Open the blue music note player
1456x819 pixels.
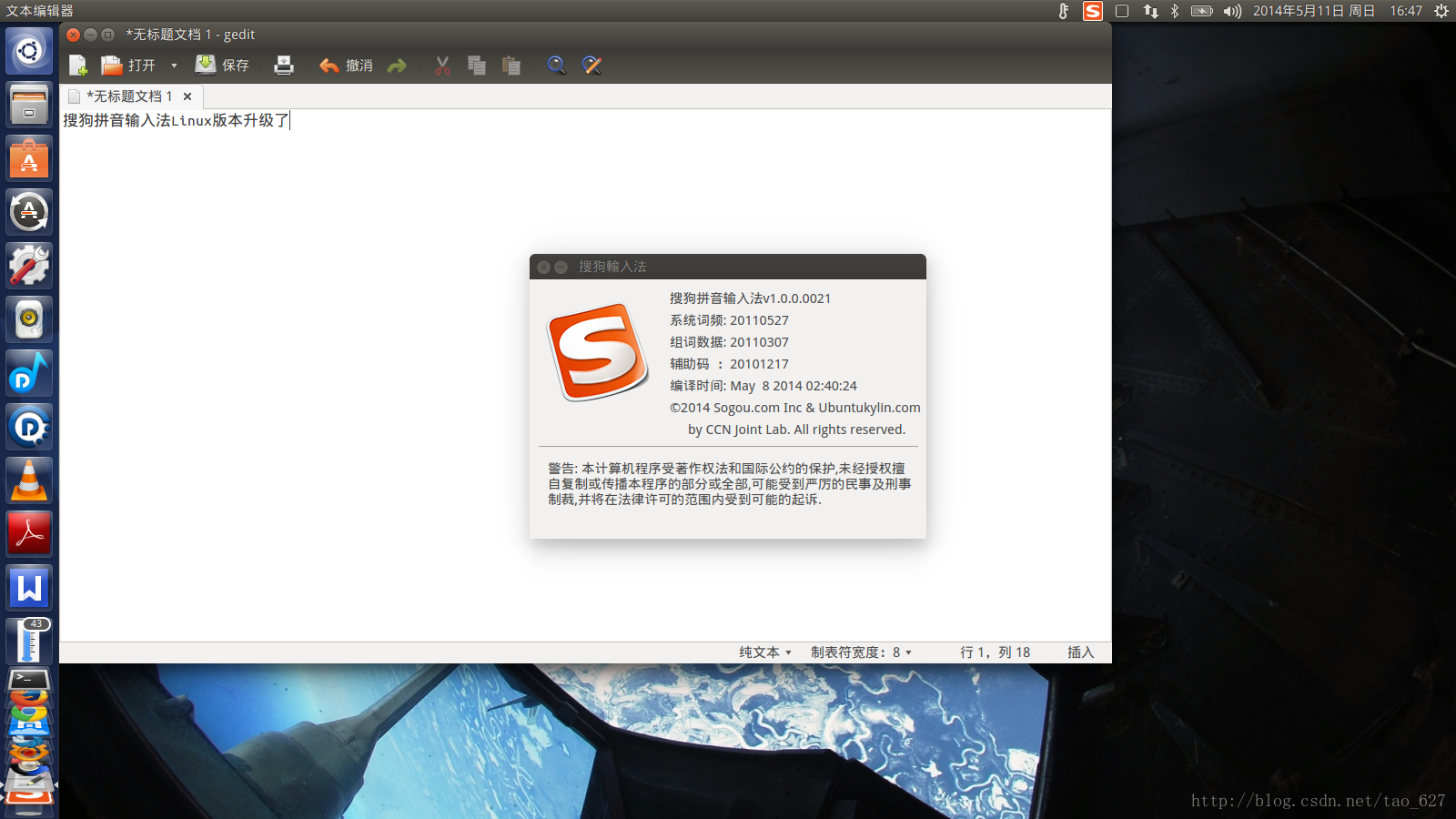(29, 373)
